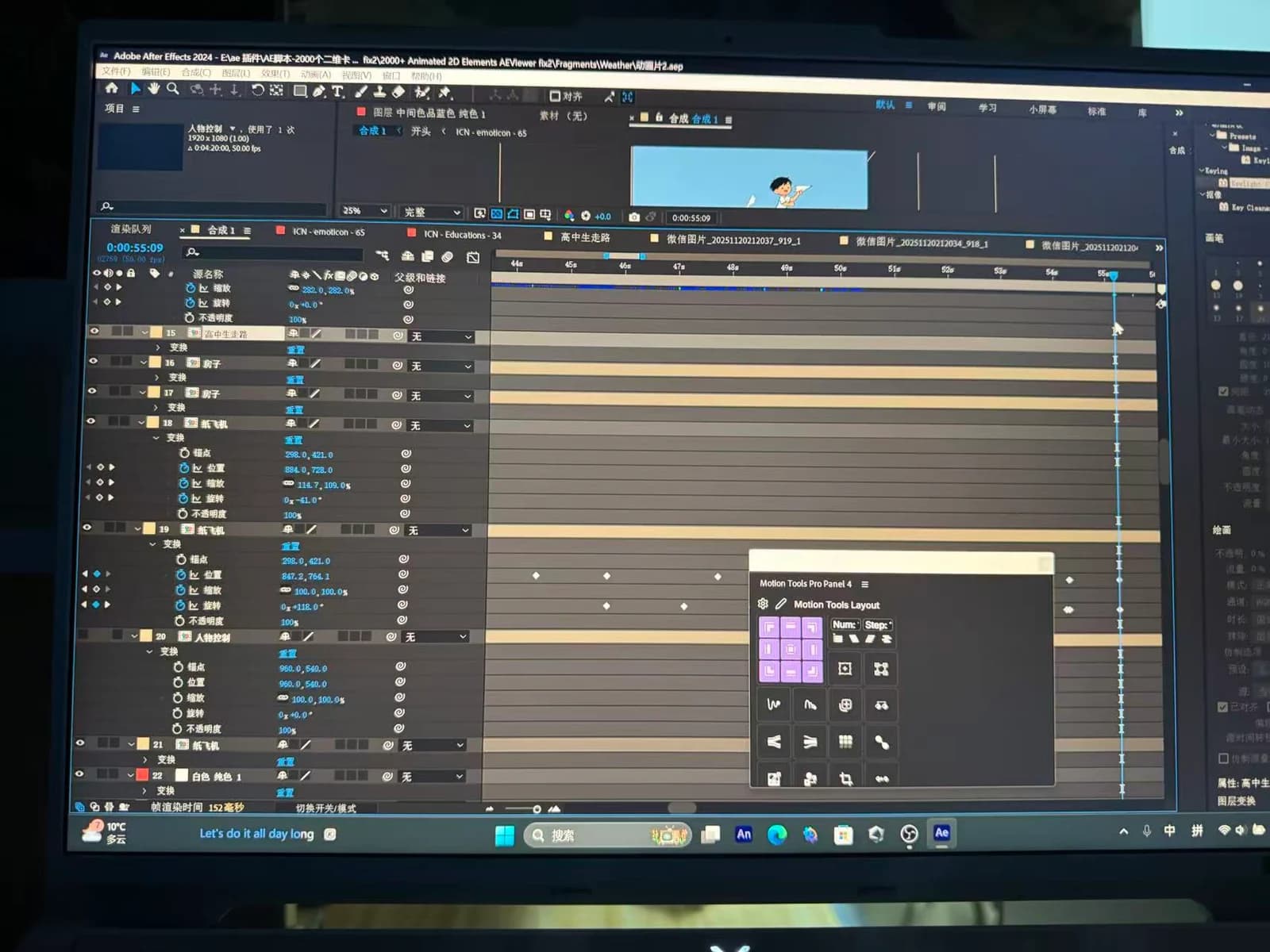
Task: Click the current time 0:00:55:09 display
Action: pos(135,248)
